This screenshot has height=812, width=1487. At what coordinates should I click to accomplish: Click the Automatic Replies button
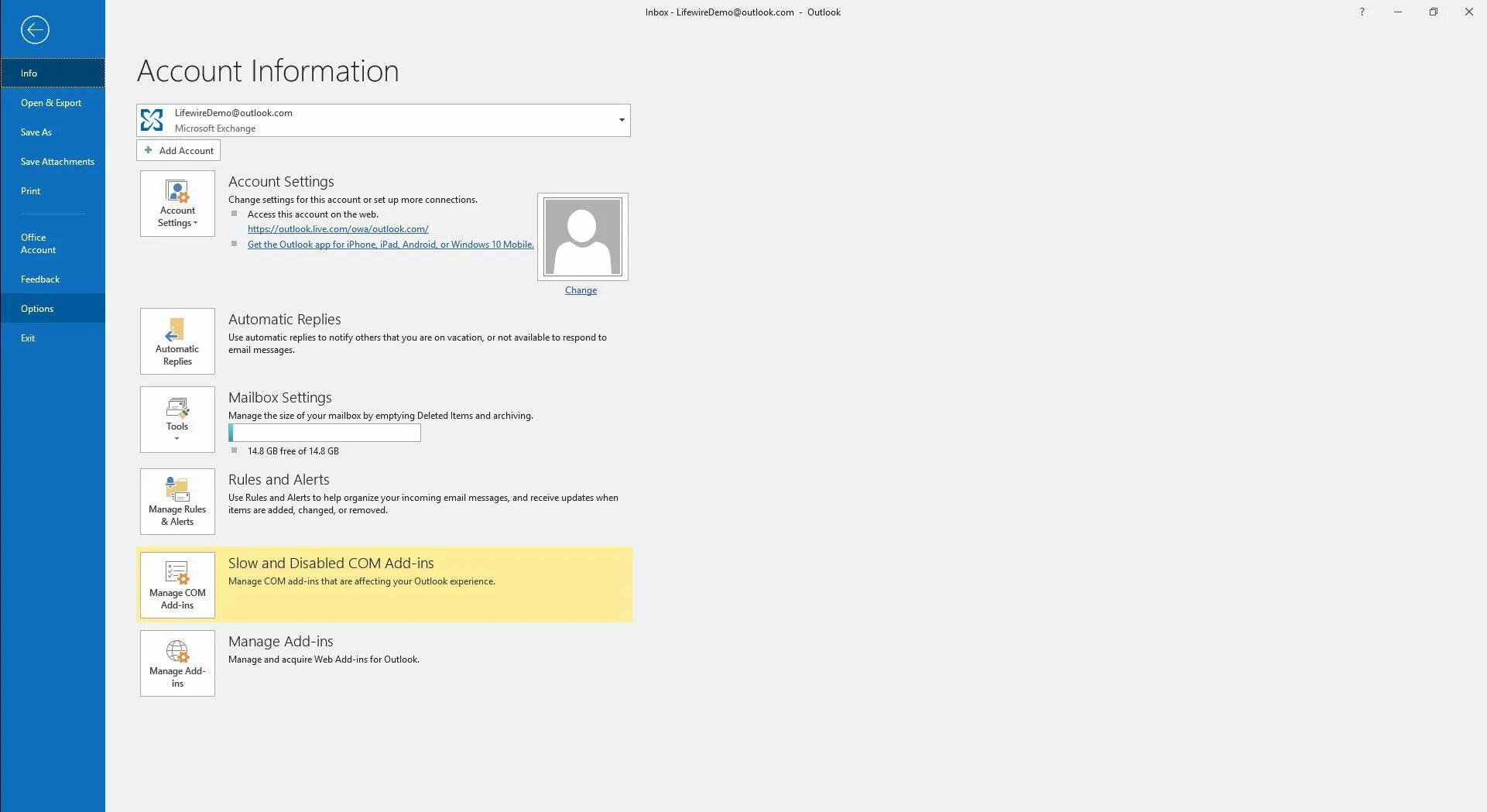point(177,341)
